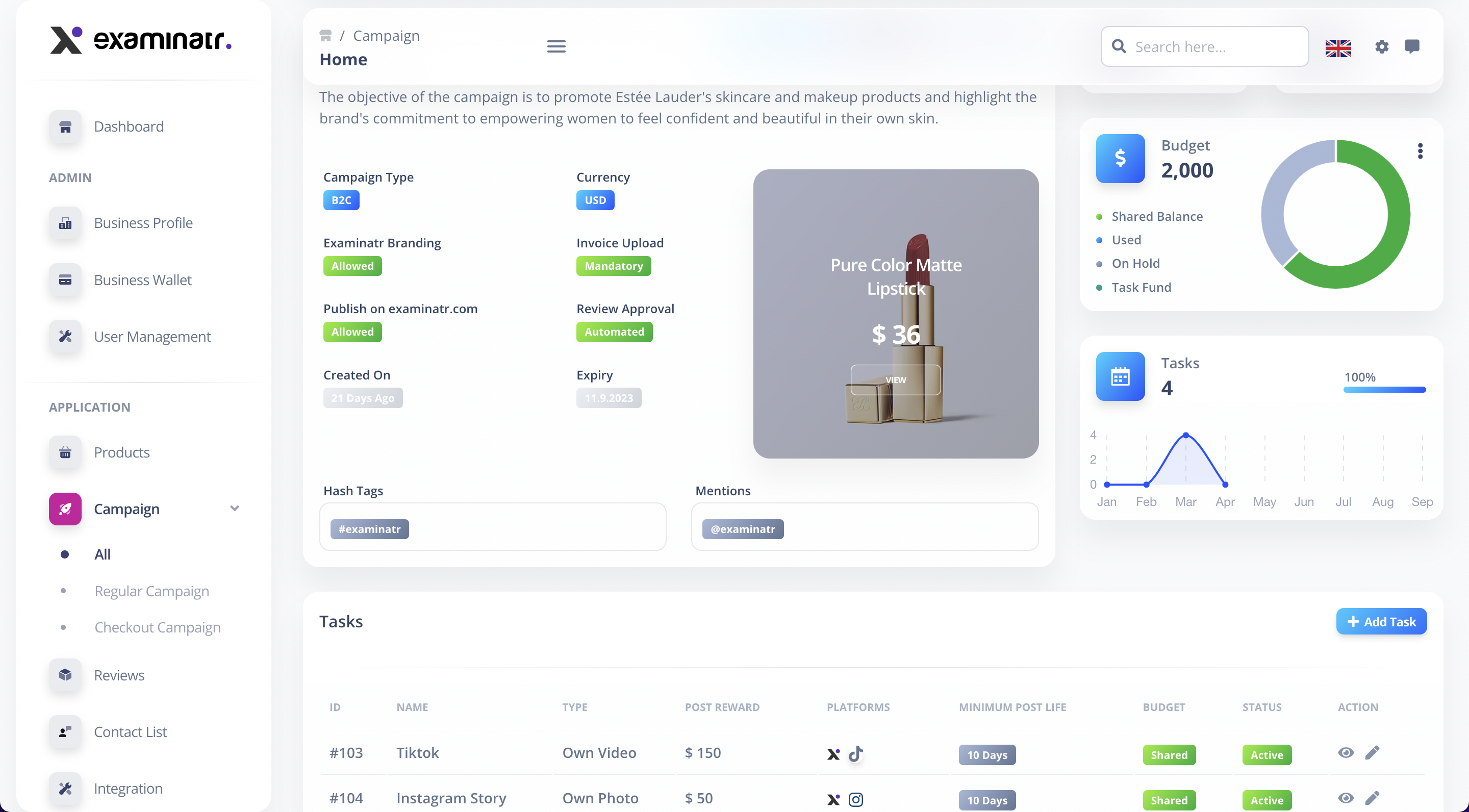Toggle Shared Balance legend item

point(1156,217)
